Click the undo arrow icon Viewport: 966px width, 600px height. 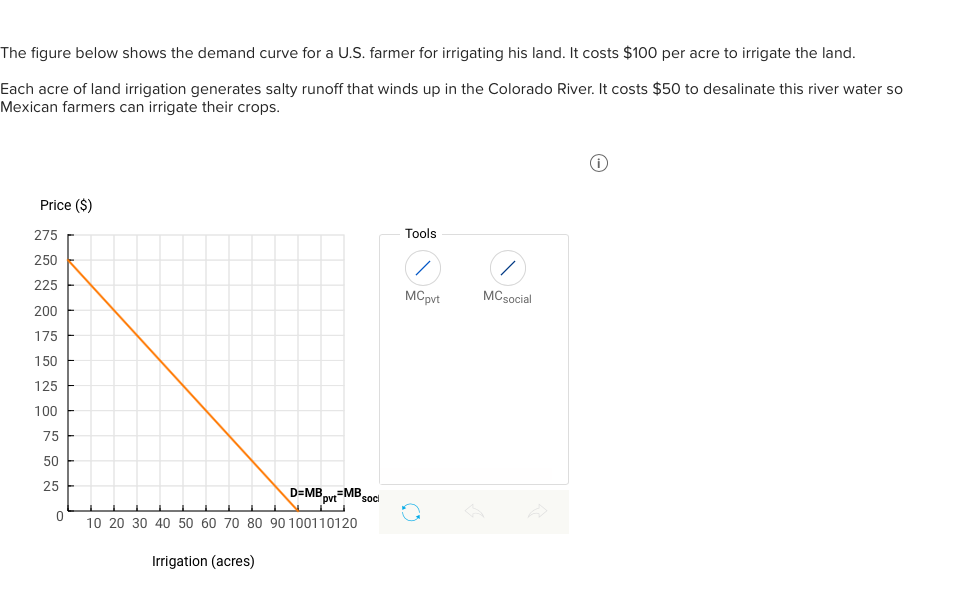click(474, 511)
